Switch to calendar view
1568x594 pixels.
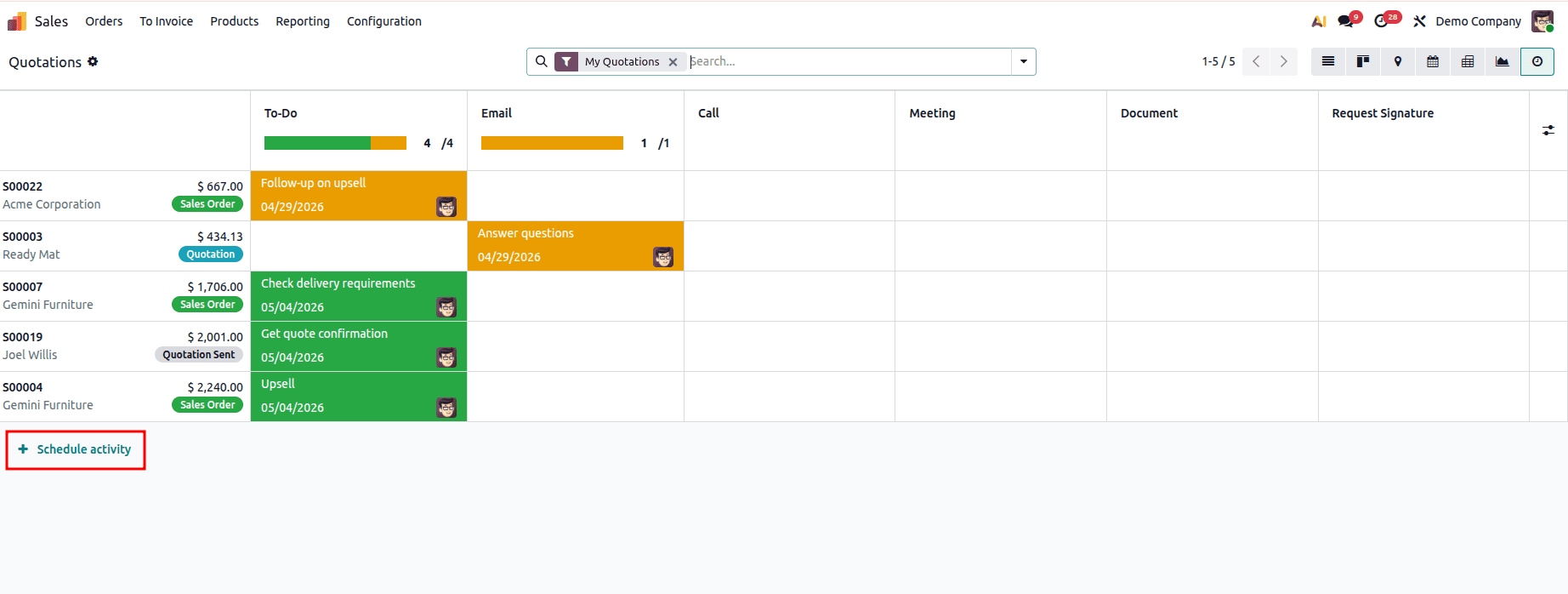click(1433, 61)
